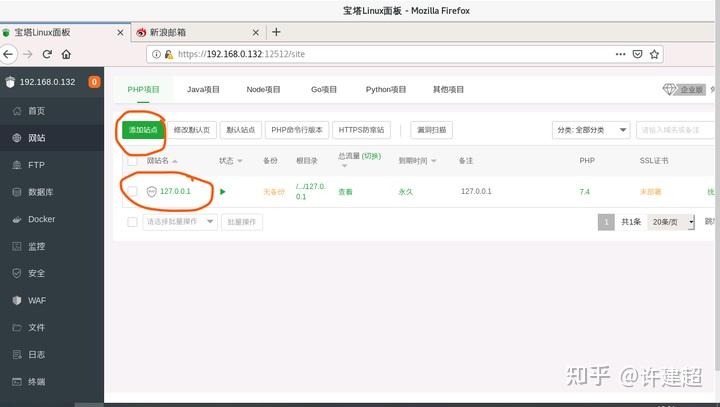Viewport: 720px width, 407px height.
Task: Open 安全 in the sidebar
Action: [52, 273]
